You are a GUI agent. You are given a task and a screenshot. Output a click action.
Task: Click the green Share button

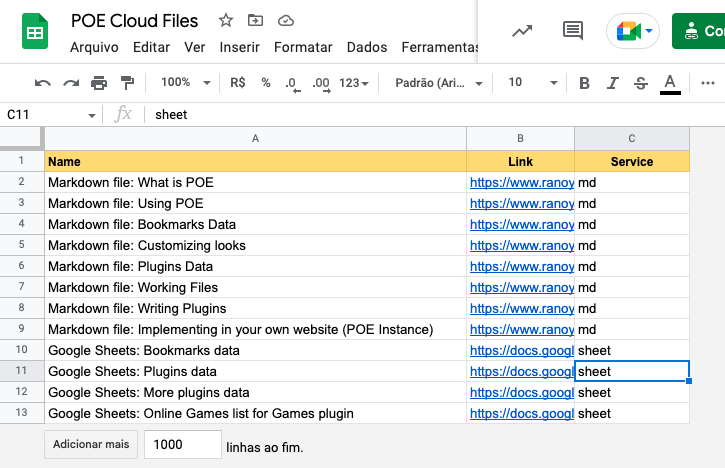[699, 31]
